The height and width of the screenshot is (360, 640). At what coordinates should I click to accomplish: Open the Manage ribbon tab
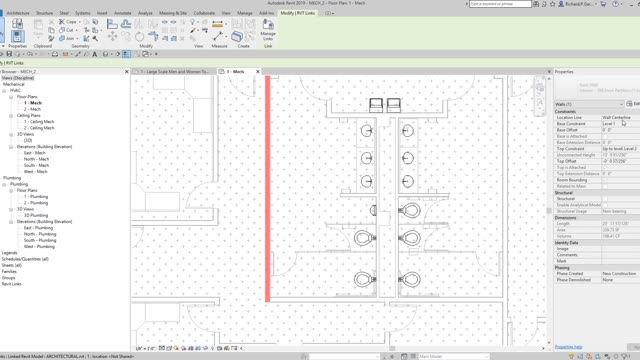(x=245, y=13)
